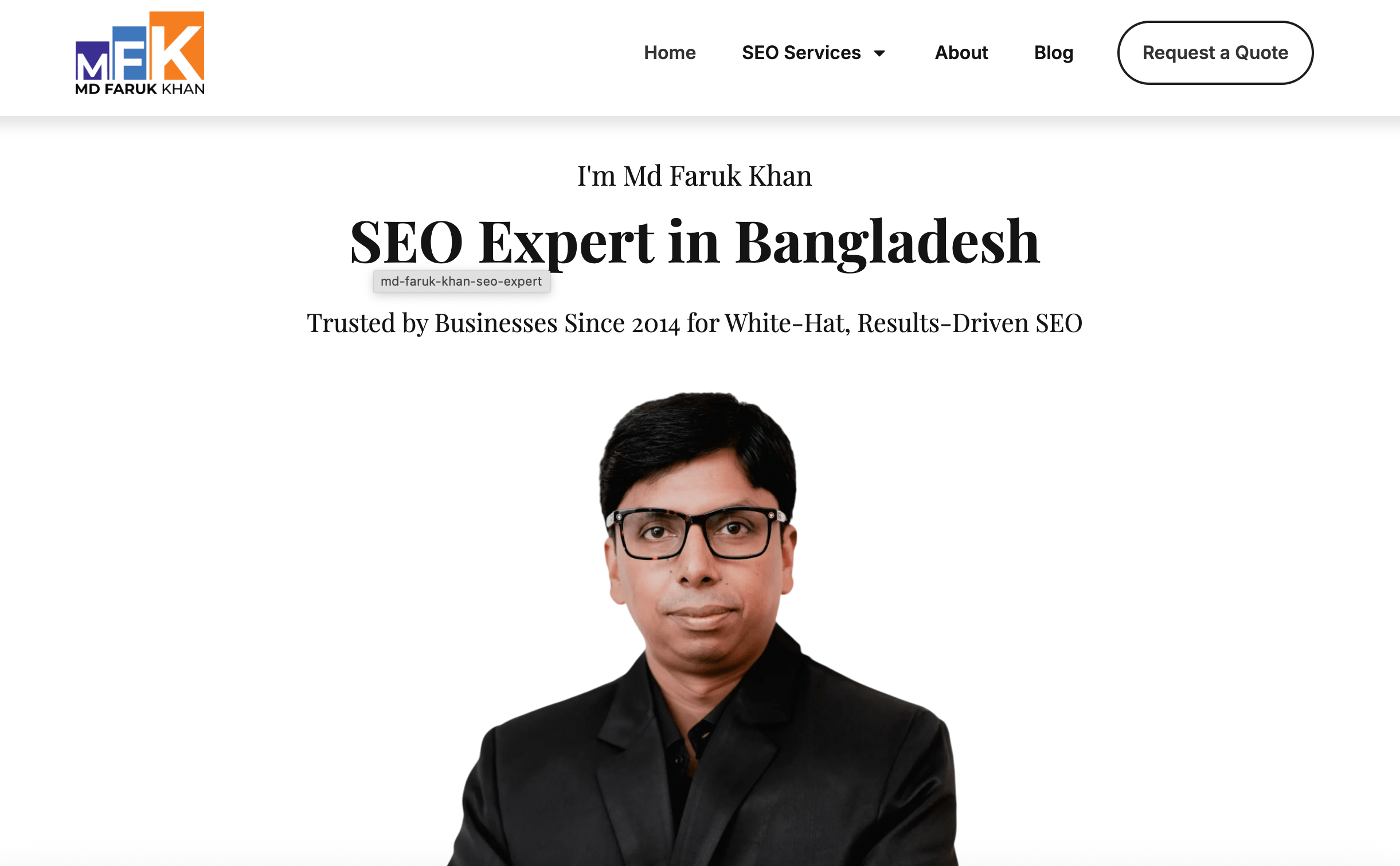The width and height of the screenshot is (1400, 866).
Task: Click the MD FARUK KHAN logo text
Action: [140, 89]
